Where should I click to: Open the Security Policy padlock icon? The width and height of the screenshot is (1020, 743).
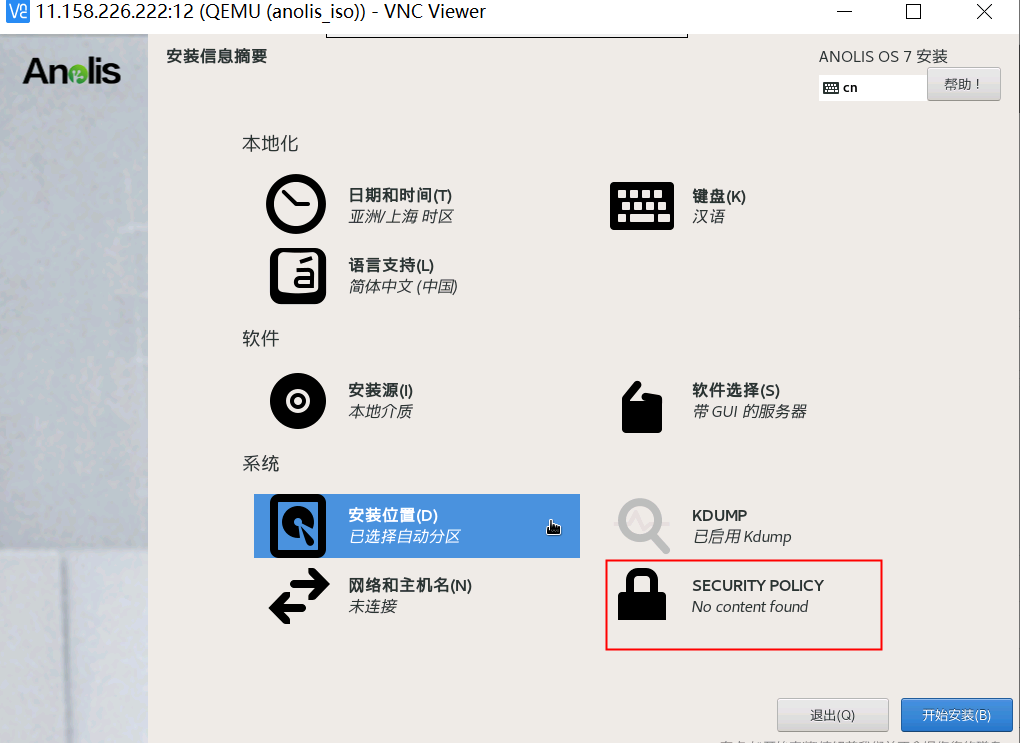641,595
